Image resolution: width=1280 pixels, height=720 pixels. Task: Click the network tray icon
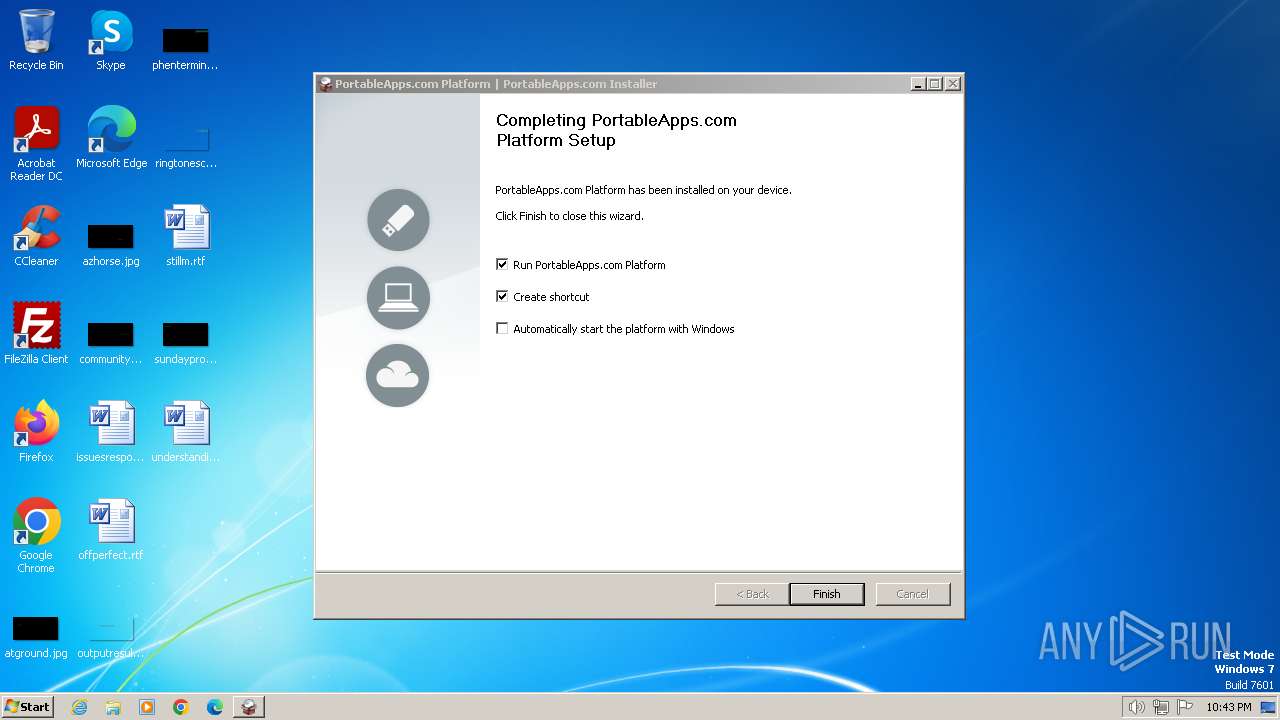[1161, 707]
